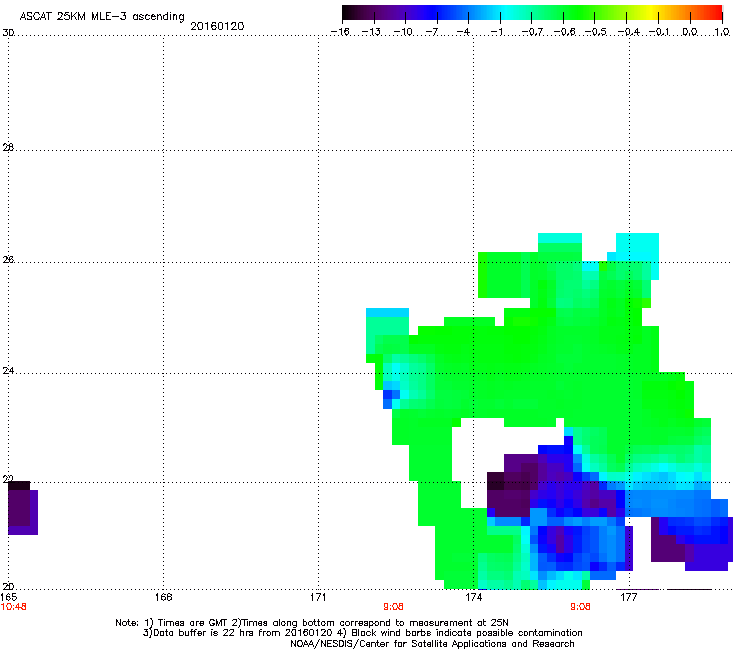
Task: Click the -13 color bar label
Action: click(x=371, y=32)
